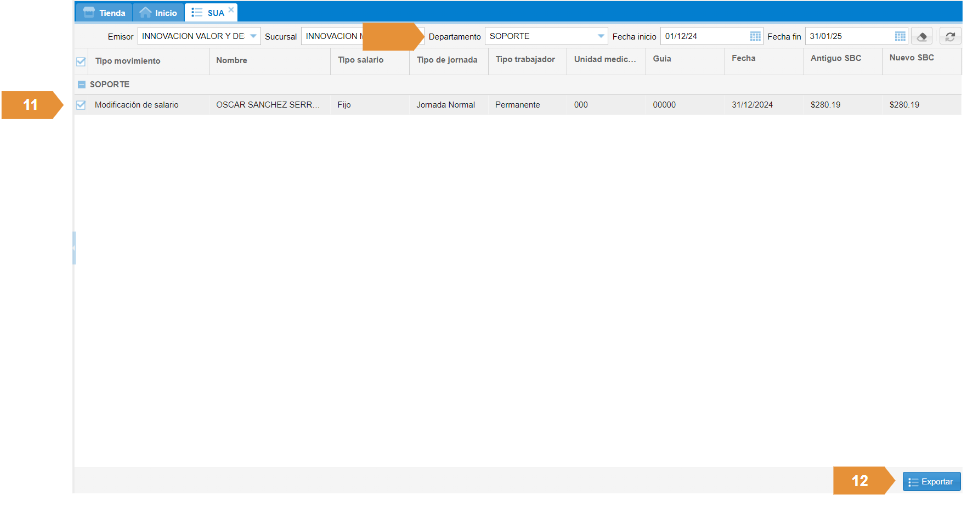
Task: Uncheck the Modificación de salario row
Action: [81, 105]
